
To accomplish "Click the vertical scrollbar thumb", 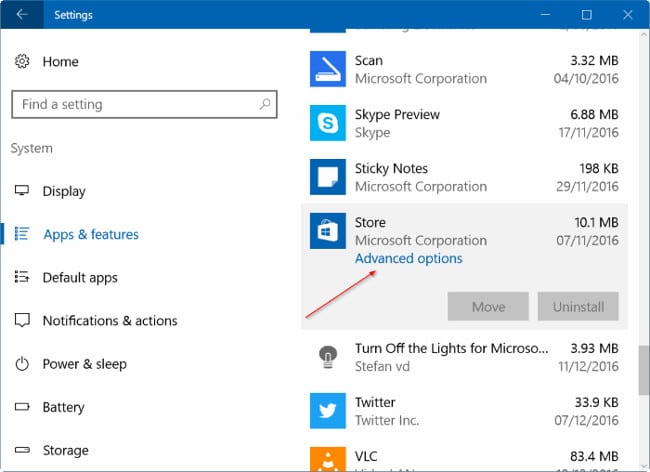I will [x=644, y=370].
